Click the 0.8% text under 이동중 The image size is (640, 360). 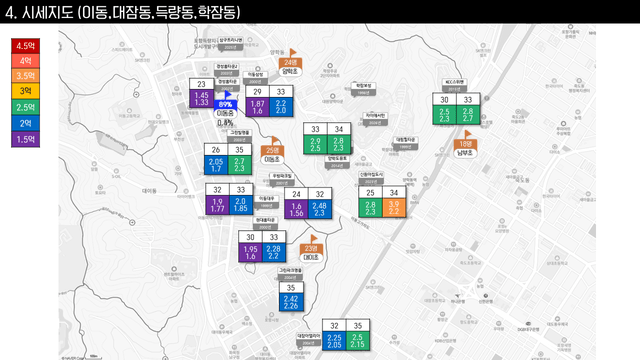225,123
